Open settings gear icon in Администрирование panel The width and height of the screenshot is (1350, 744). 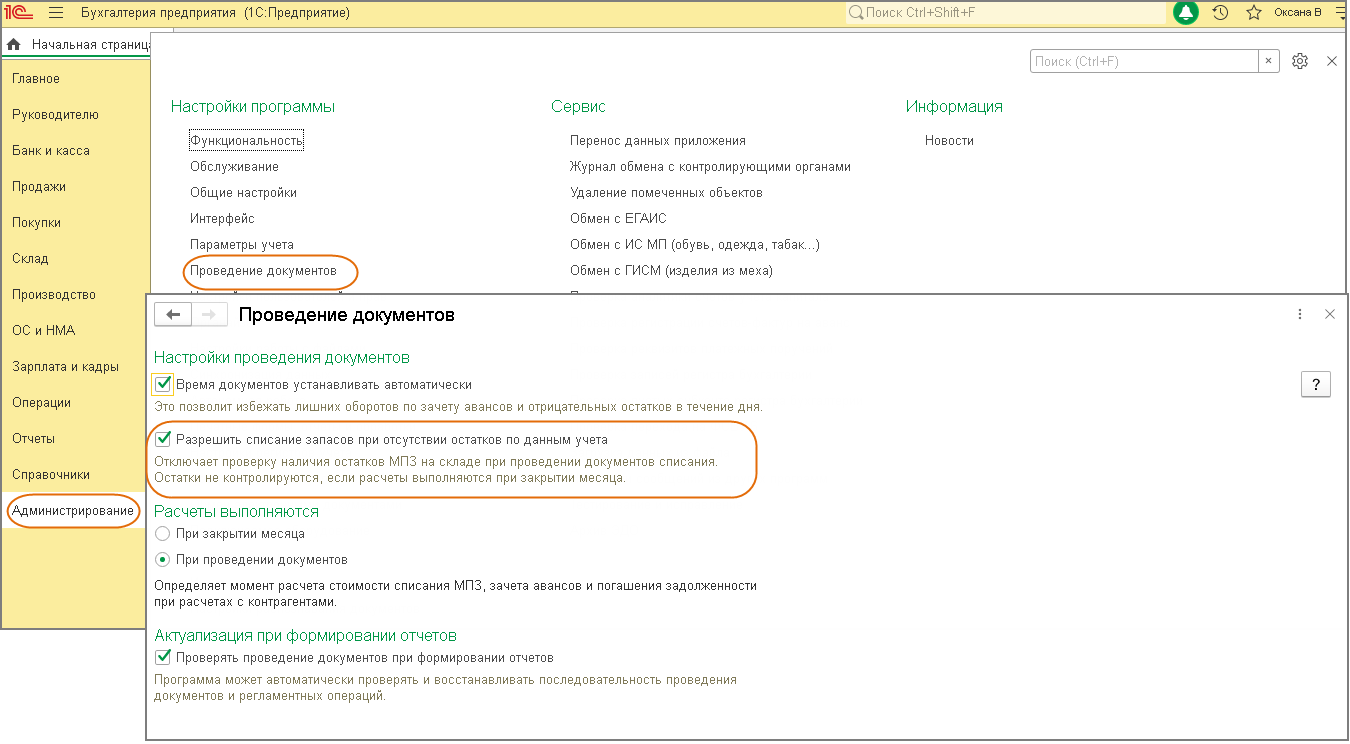1300,61
